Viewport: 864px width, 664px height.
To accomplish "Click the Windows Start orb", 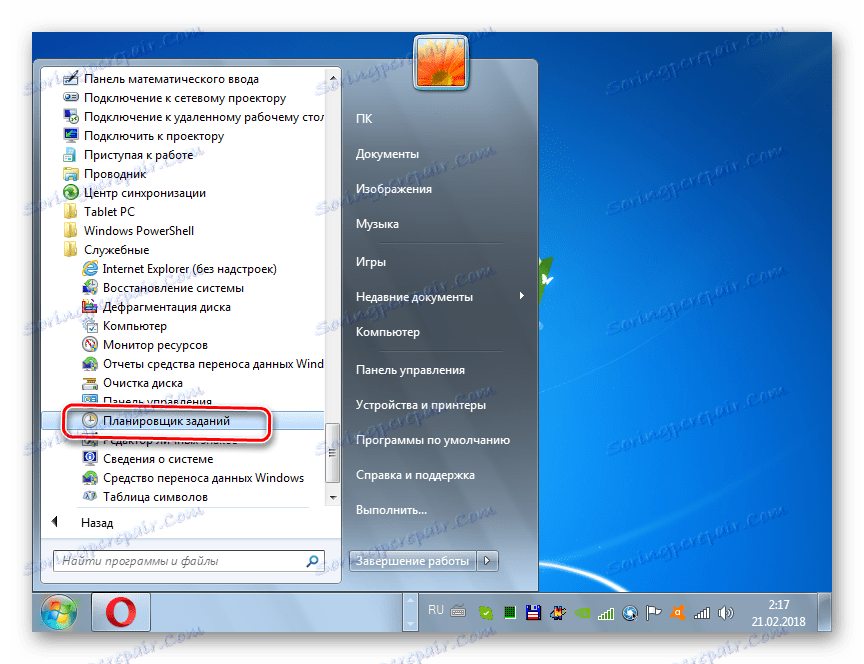I will pyautogui.click(x=59, y=613).
